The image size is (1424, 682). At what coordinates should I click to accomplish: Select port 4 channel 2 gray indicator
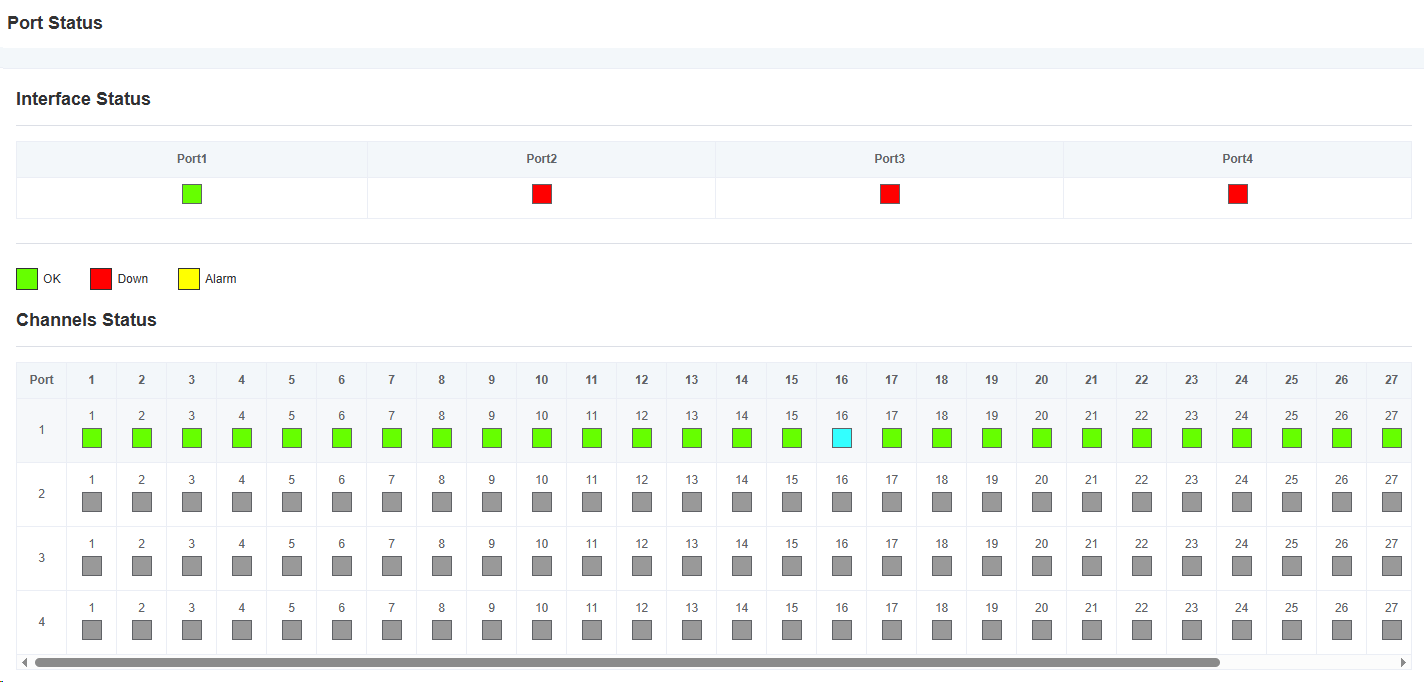(142, 630)
